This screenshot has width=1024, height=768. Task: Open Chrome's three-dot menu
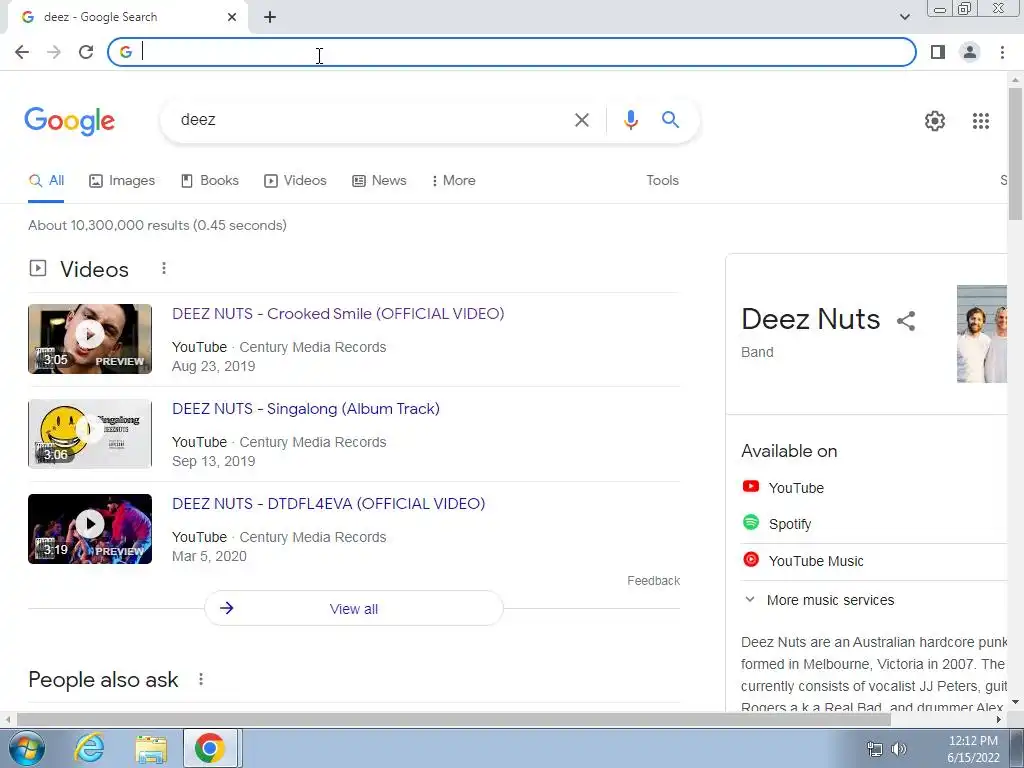[1002, 52]
